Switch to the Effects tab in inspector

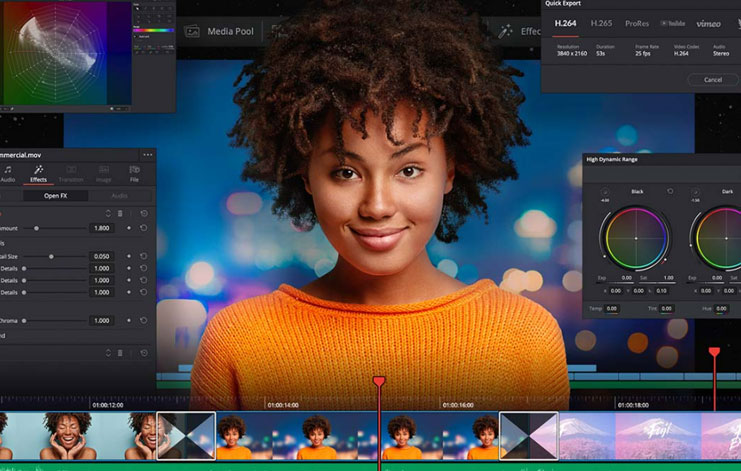(x=38, y=173)
